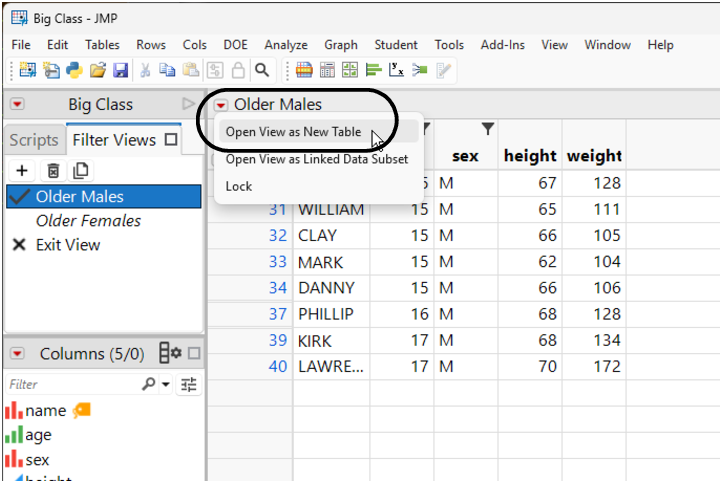Viewport: 722px width, 483px height.
Task: Click the green partition diagram toolbar icon
Action: [x=419, y=70]
